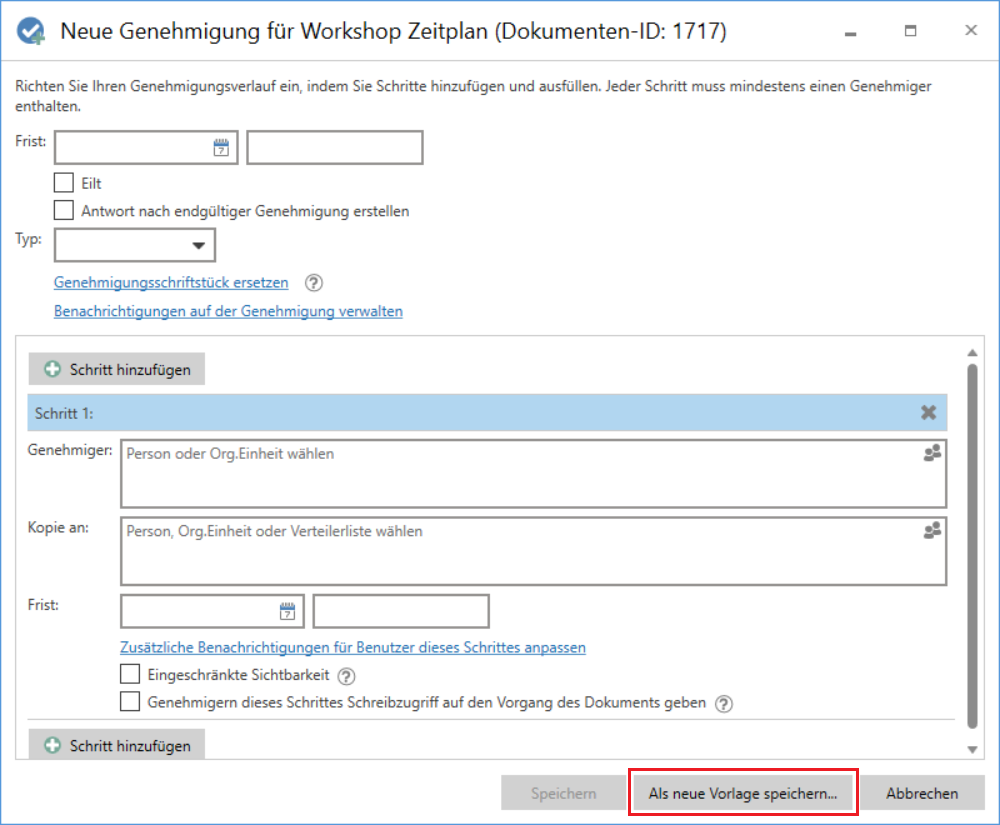The image size is (1000, 825).
Task: Open the Typ dropdown
Action: (135, 245)
